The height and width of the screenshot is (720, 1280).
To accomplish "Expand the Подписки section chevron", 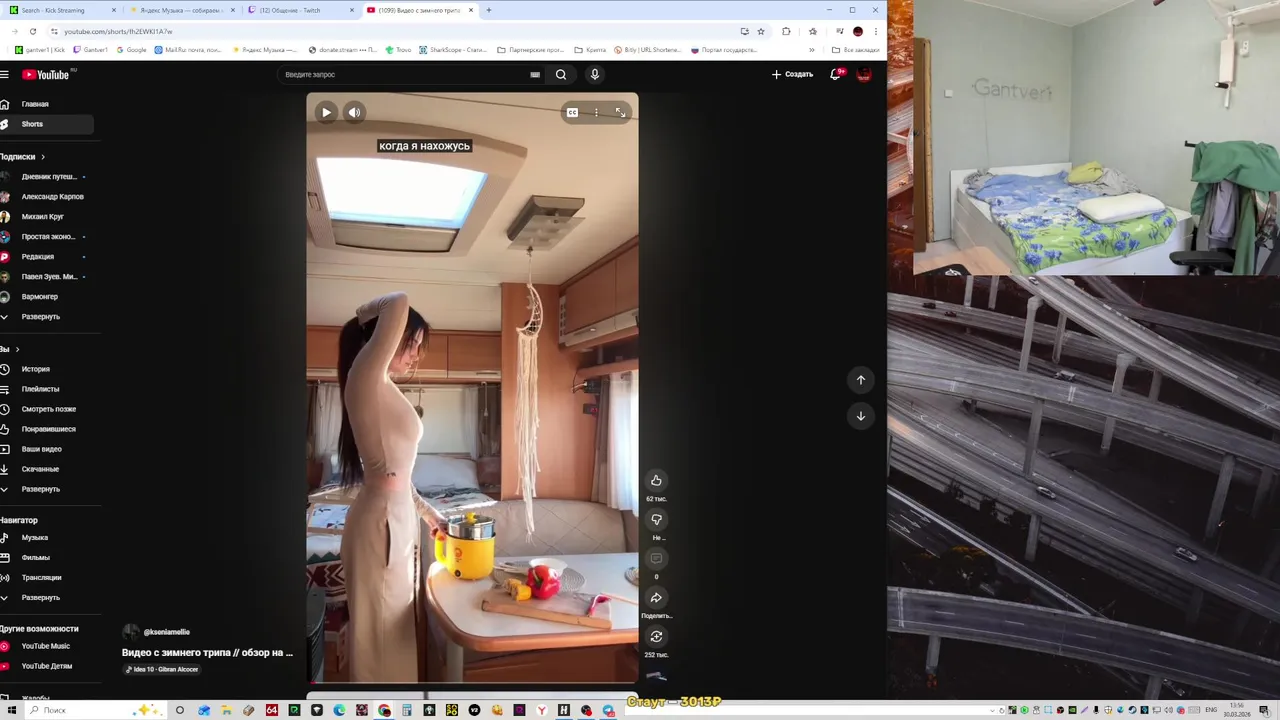I will click(x=43, y=157).
